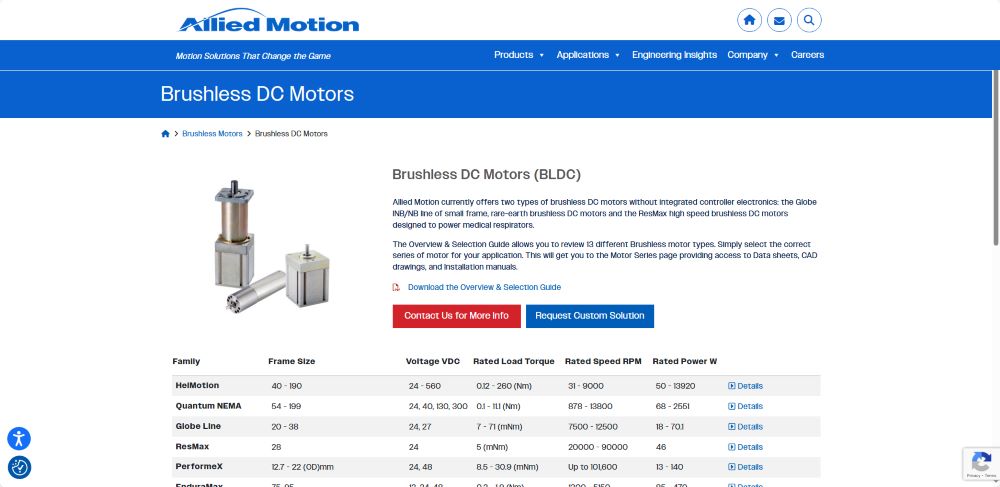Viewport: 1000px width, 487px height.
Task: Click the Rated Power W column header
Action: (685, 361)
